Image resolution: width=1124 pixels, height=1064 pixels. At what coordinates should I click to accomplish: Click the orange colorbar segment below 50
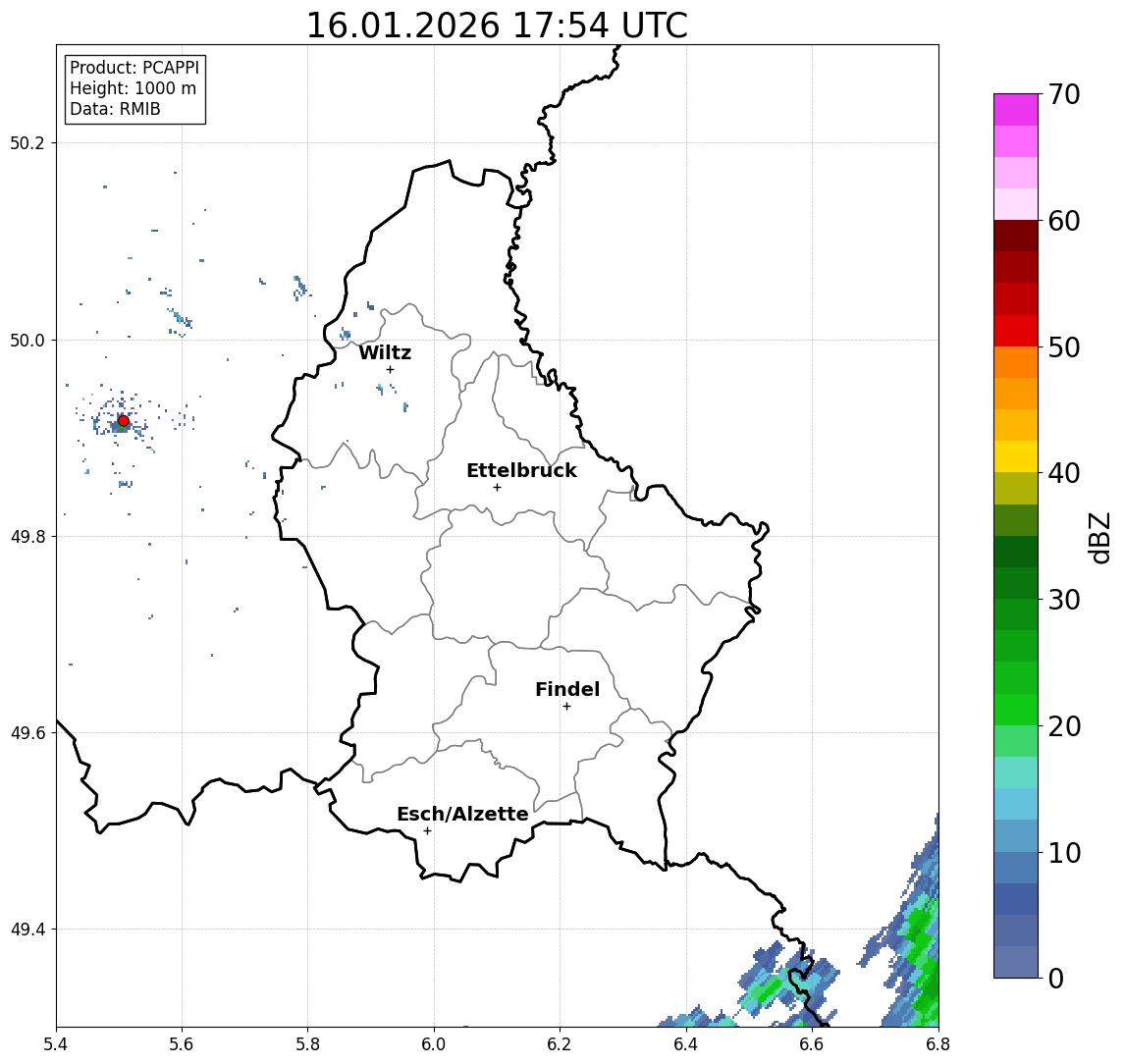click(1016, 363)
